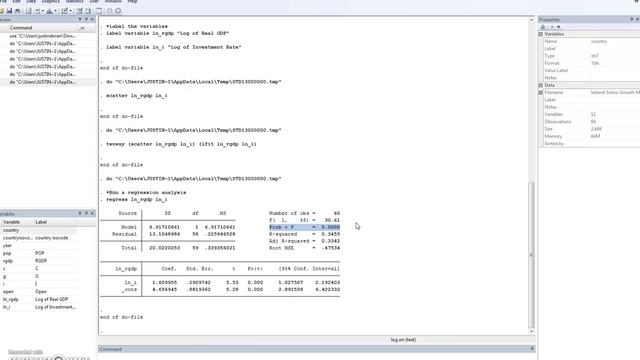The width and height of the screenshot is (640, 360).
Task: Click the Print toolbar icon
Action: [x=18, y=11]
